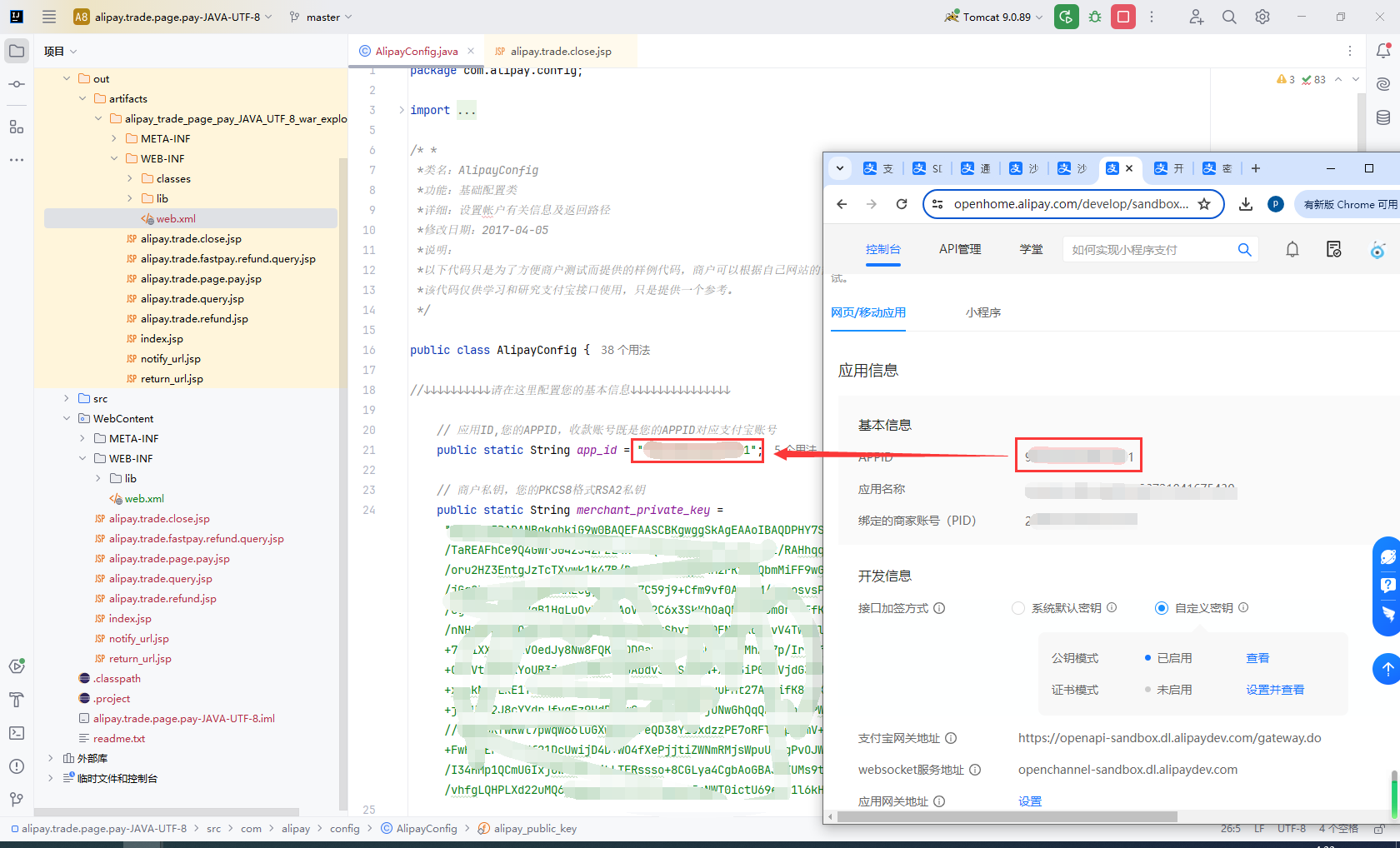This screenshot has width=1400, height=848.
Task: Open the master branch dropdown
Action: click(x=321, y=17)
